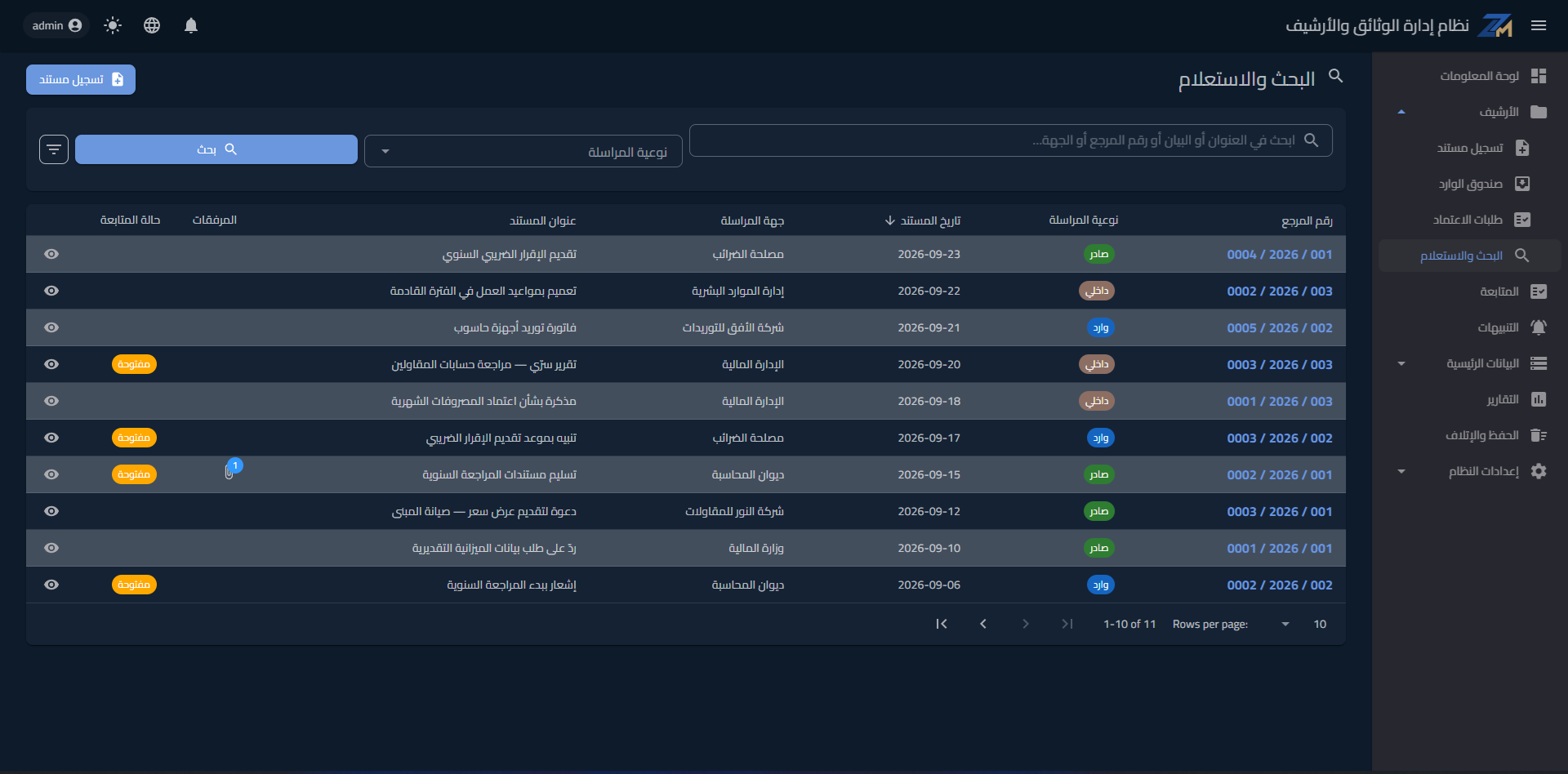Expand the البيانات الرئيسية sidebar group
1568x774 pixels.
[1470, 363]
